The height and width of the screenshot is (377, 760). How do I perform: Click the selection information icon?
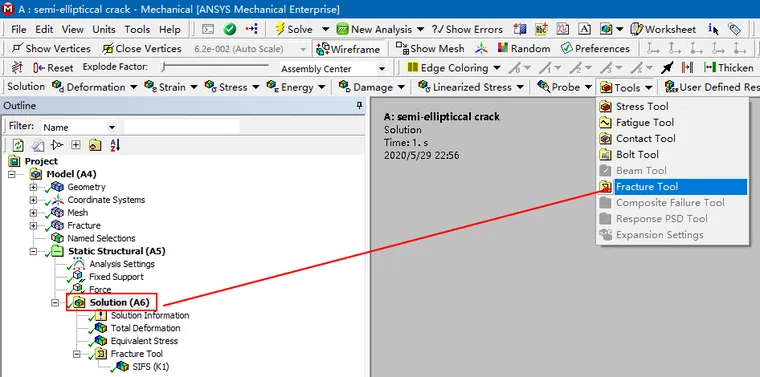(x=713, y=29)
